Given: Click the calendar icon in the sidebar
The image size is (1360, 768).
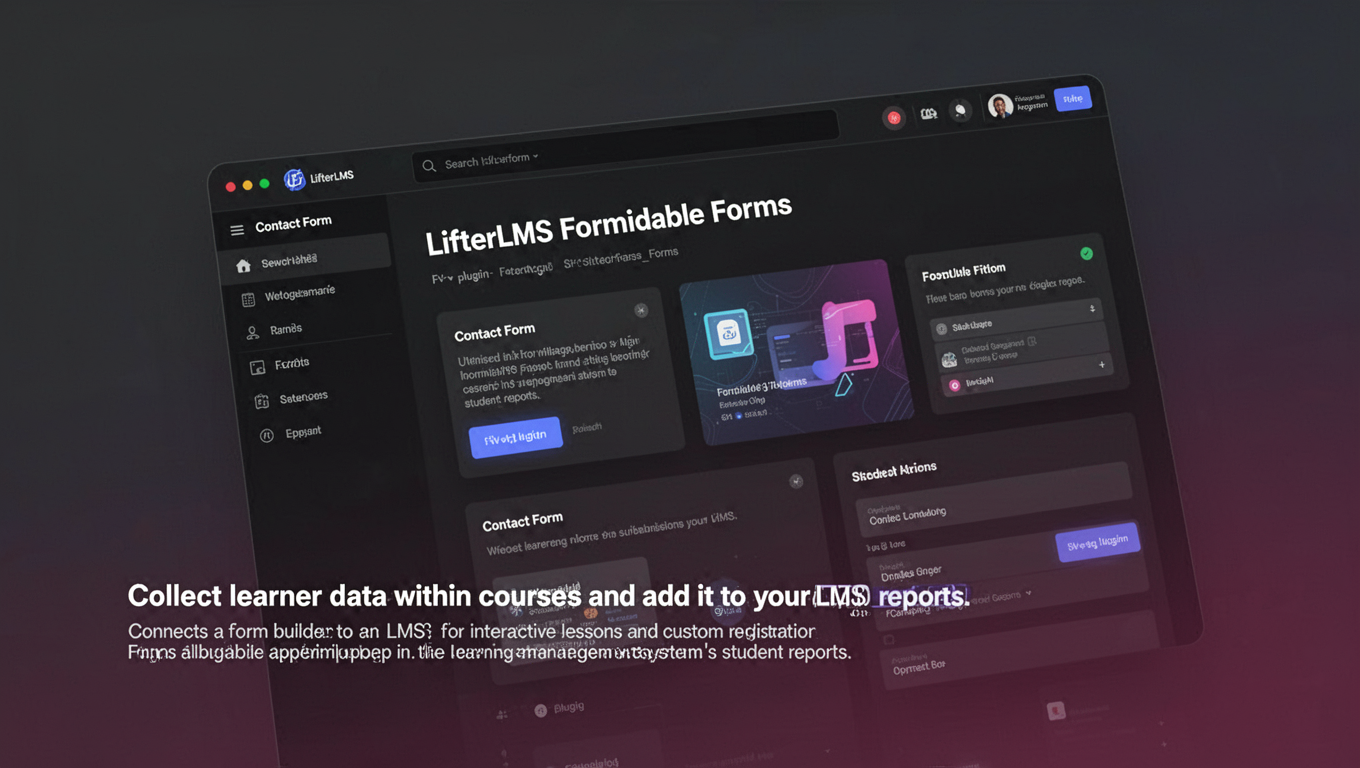Looking at the screenshot, I should (x=248, y=298).
